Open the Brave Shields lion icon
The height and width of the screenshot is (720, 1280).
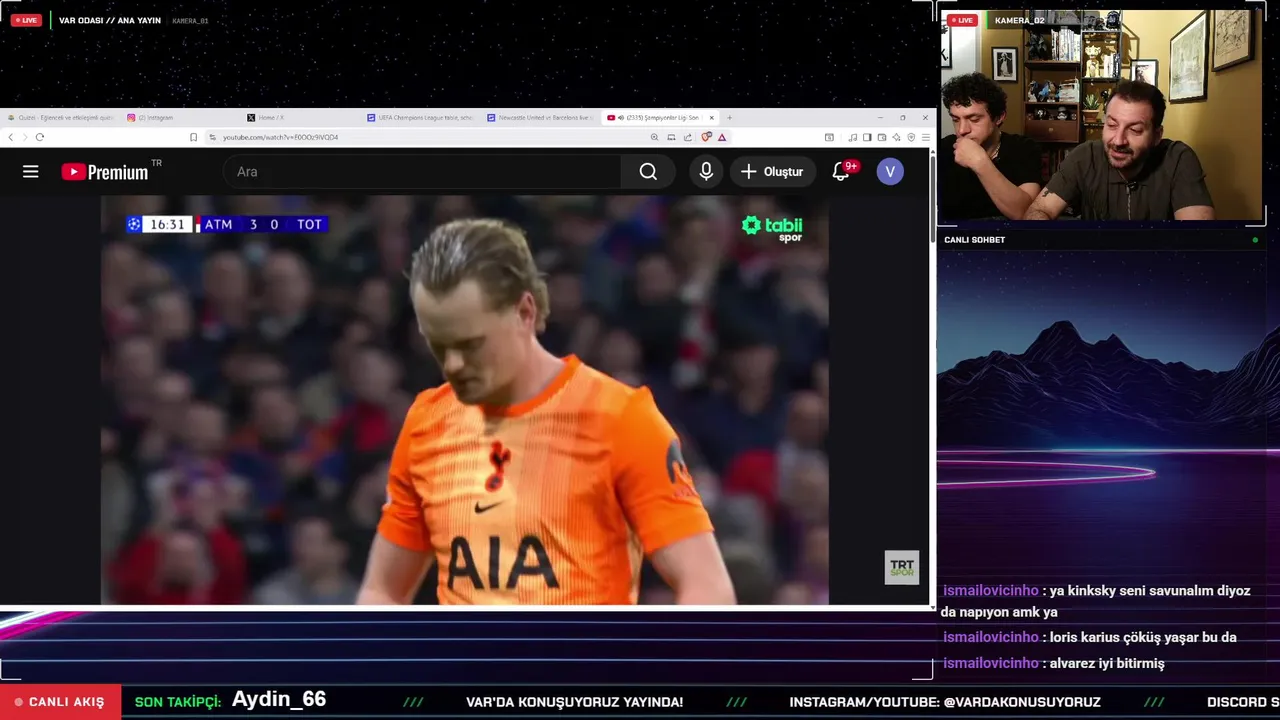tap(706, 137)
